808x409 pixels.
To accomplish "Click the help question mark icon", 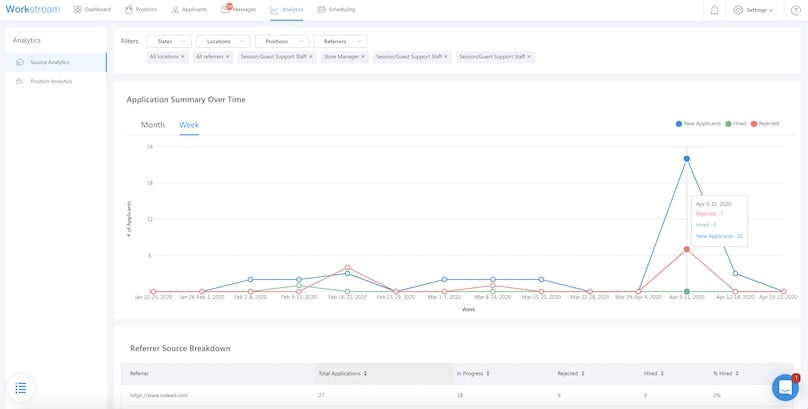I will point(795,10).
